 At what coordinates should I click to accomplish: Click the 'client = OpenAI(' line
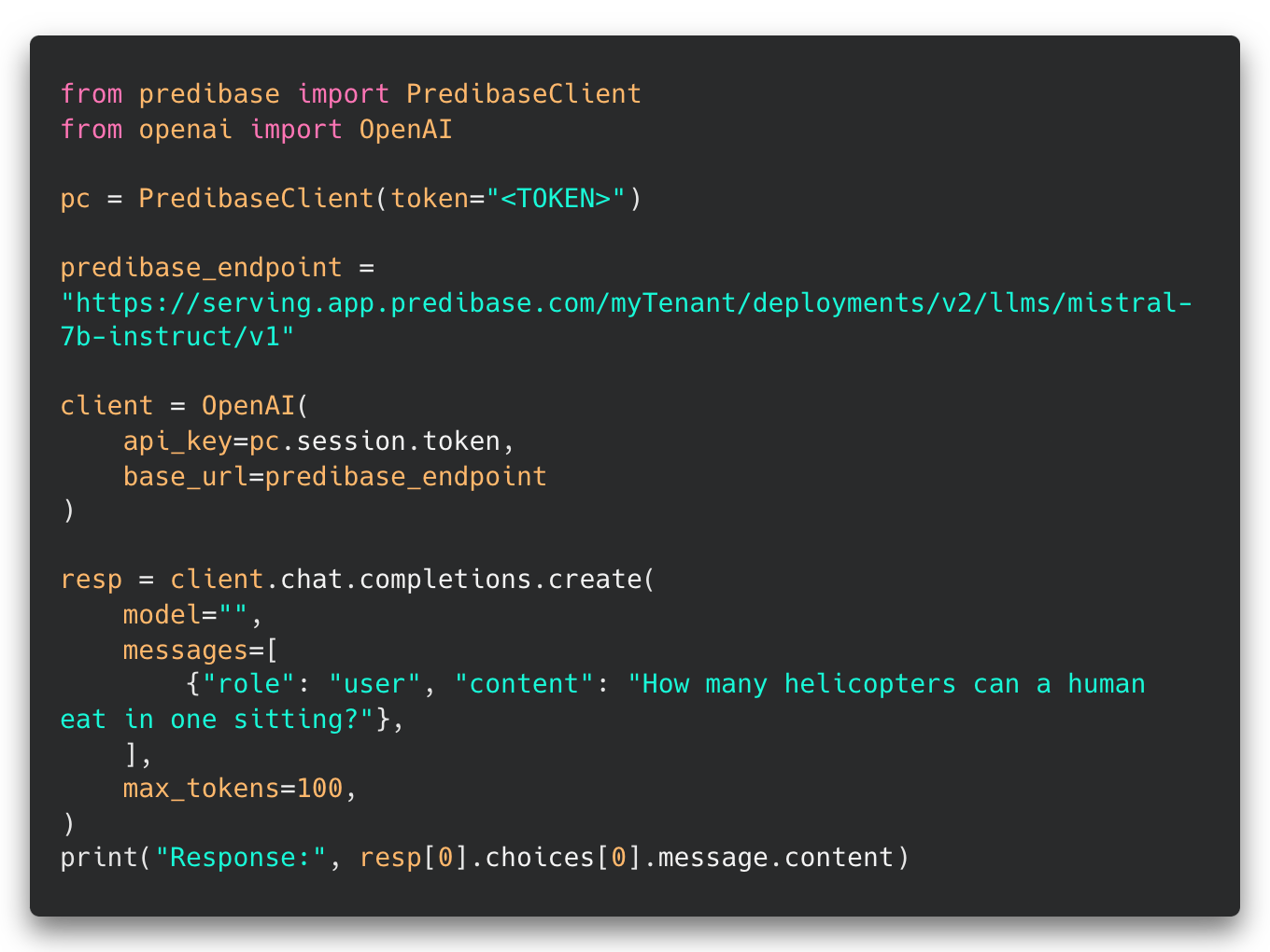click(x=185, y=406)
